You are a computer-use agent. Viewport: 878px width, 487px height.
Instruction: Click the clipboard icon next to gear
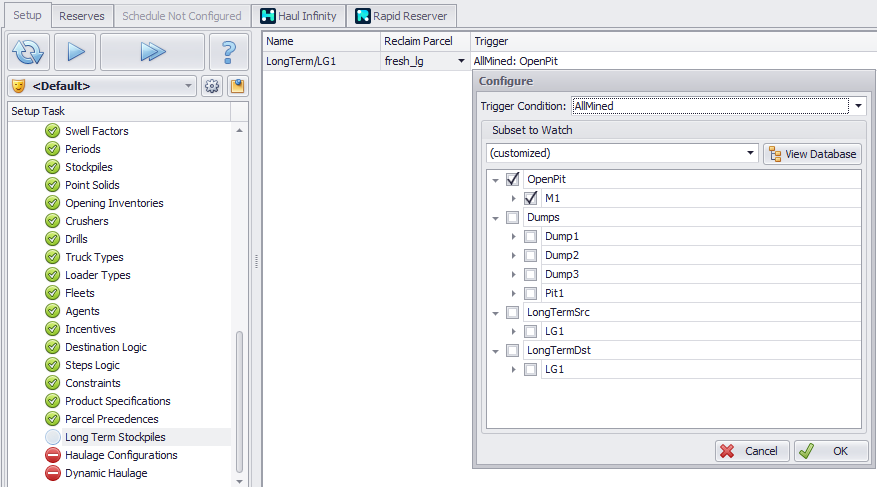pyautogui.click(x=237, y=86)
